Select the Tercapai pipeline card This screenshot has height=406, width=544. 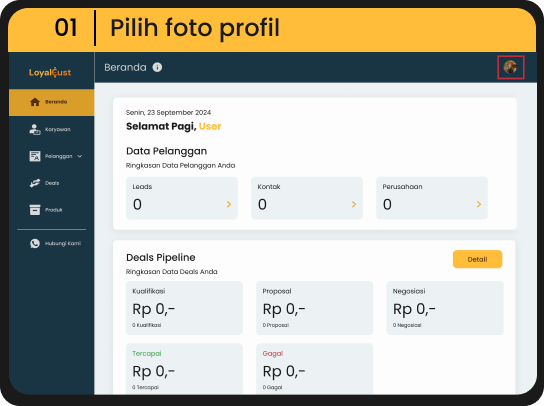click(x=184, y=369)
